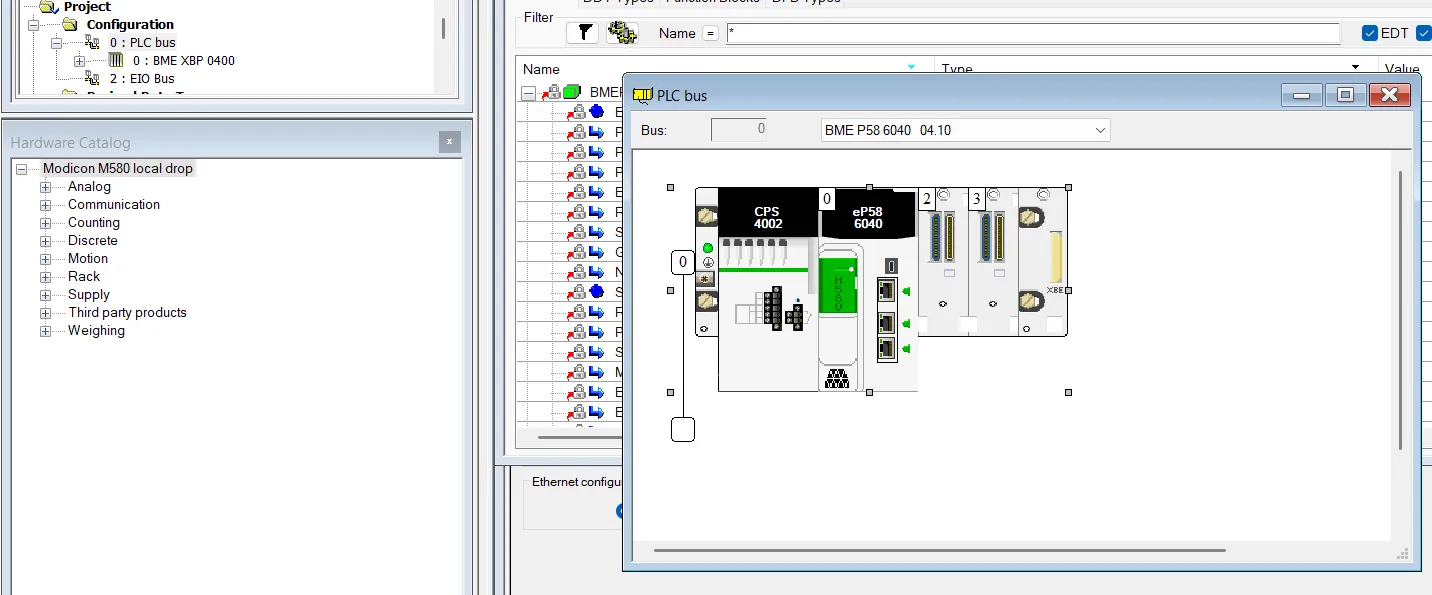Viewport: 1432px width, 595px height.
Task: Select the Weighing label in the catalog
Action: [x=96, y=330]
